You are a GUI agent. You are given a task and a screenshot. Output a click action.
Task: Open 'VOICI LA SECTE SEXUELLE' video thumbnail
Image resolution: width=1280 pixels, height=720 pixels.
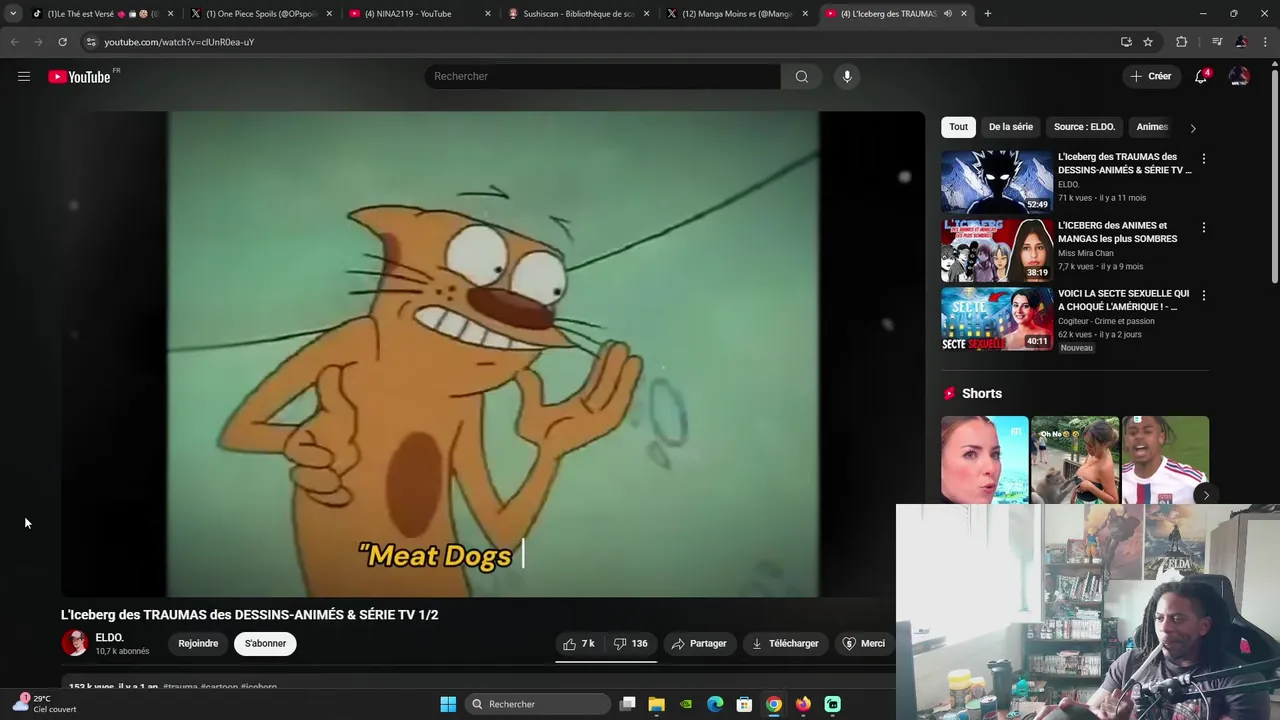pos(996,318)
